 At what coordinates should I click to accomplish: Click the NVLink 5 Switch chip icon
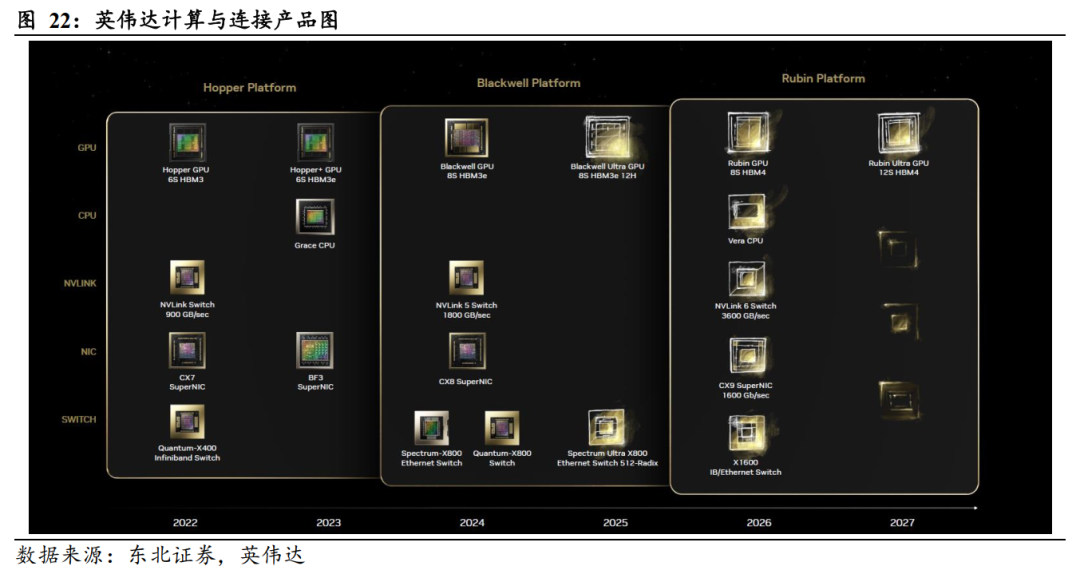(x=466, y=278)
